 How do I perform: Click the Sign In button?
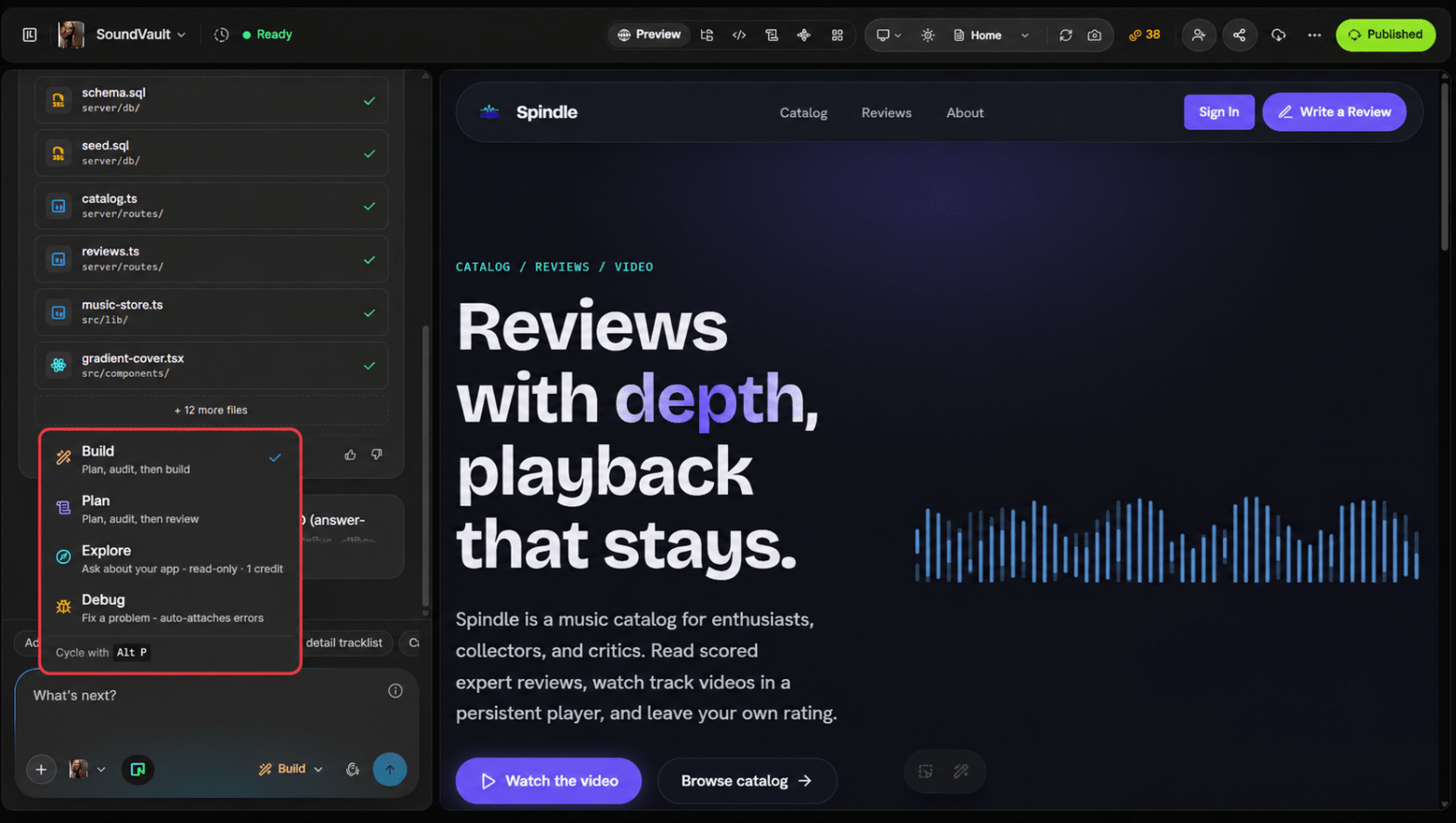pos(1218,112)
